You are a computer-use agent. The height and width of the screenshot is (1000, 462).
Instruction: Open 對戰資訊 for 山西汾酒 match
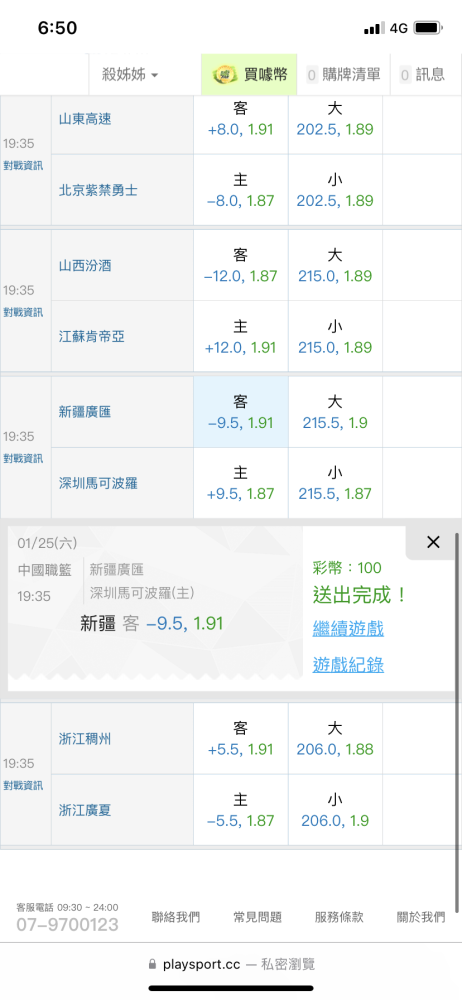[23, 312]
